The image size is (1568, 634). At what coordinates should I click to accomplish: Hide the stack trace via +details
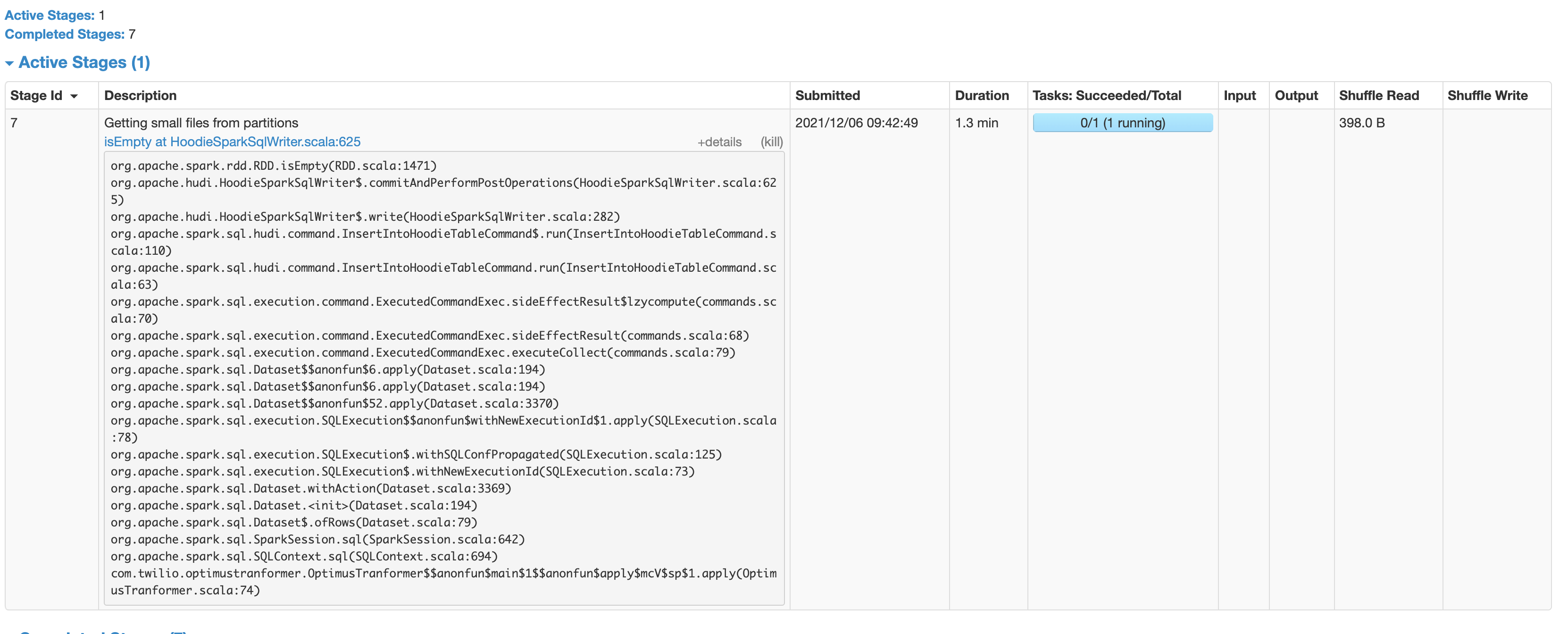pos(719,142)
